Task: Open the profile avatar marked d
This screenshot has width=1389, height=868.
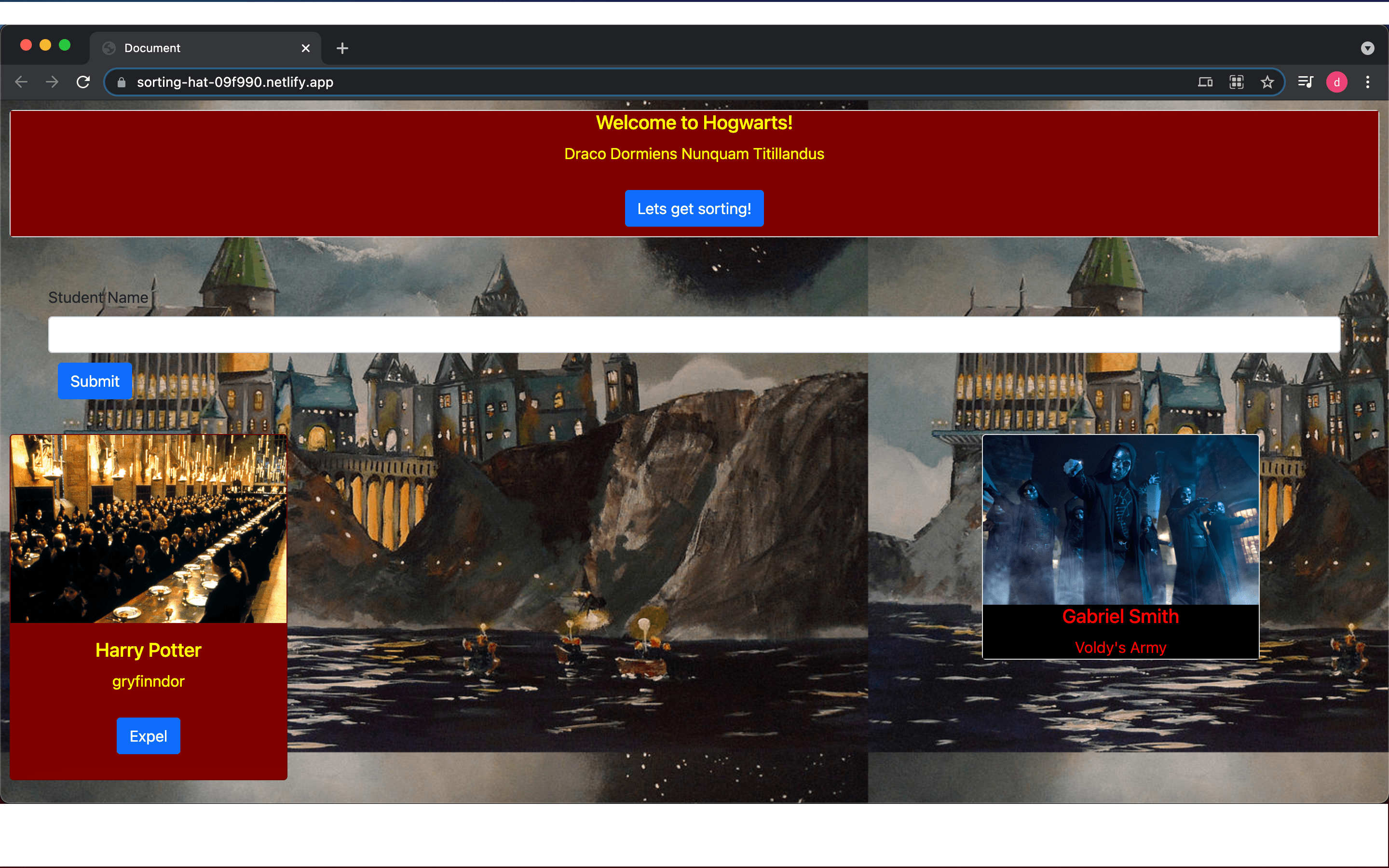Action: 1336,81
